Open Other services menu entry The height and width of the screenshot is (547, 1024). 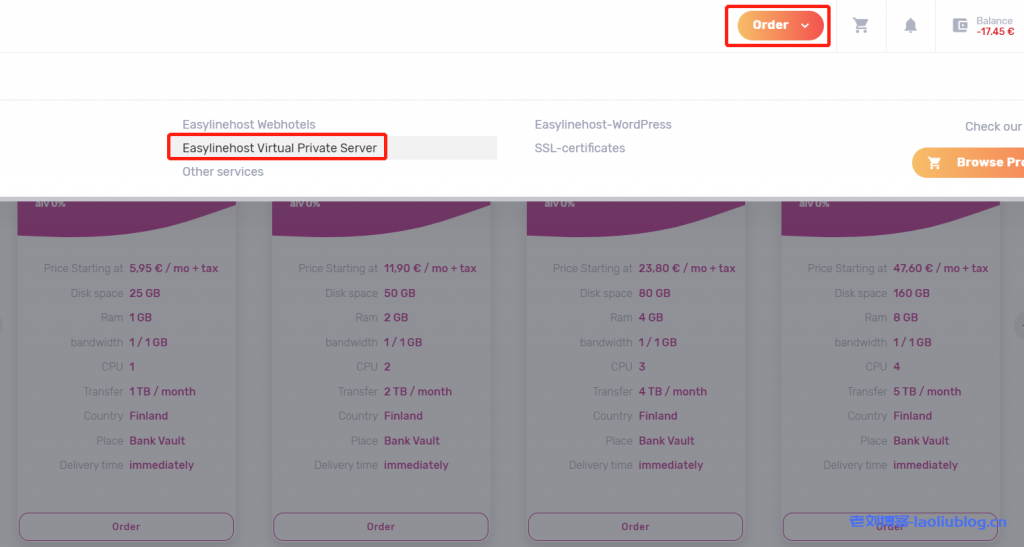tap(223, 172)
